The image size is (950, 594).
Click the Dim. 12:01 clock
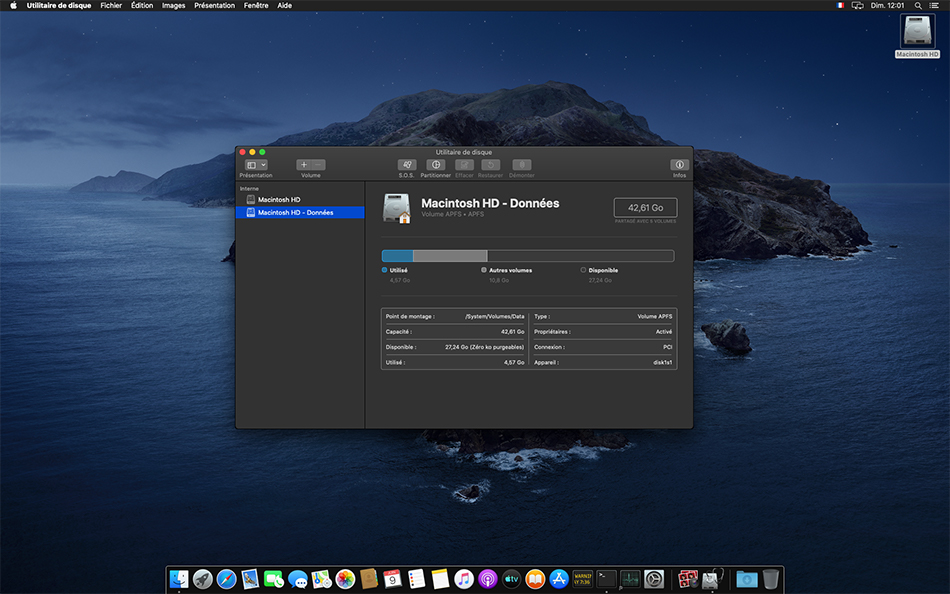point(888,5)
